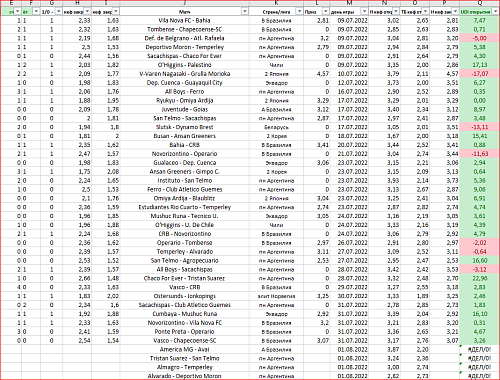Select the date 30.07.2022 cell
This screenshot has height=380, width=500.
[x=349, y=296]
